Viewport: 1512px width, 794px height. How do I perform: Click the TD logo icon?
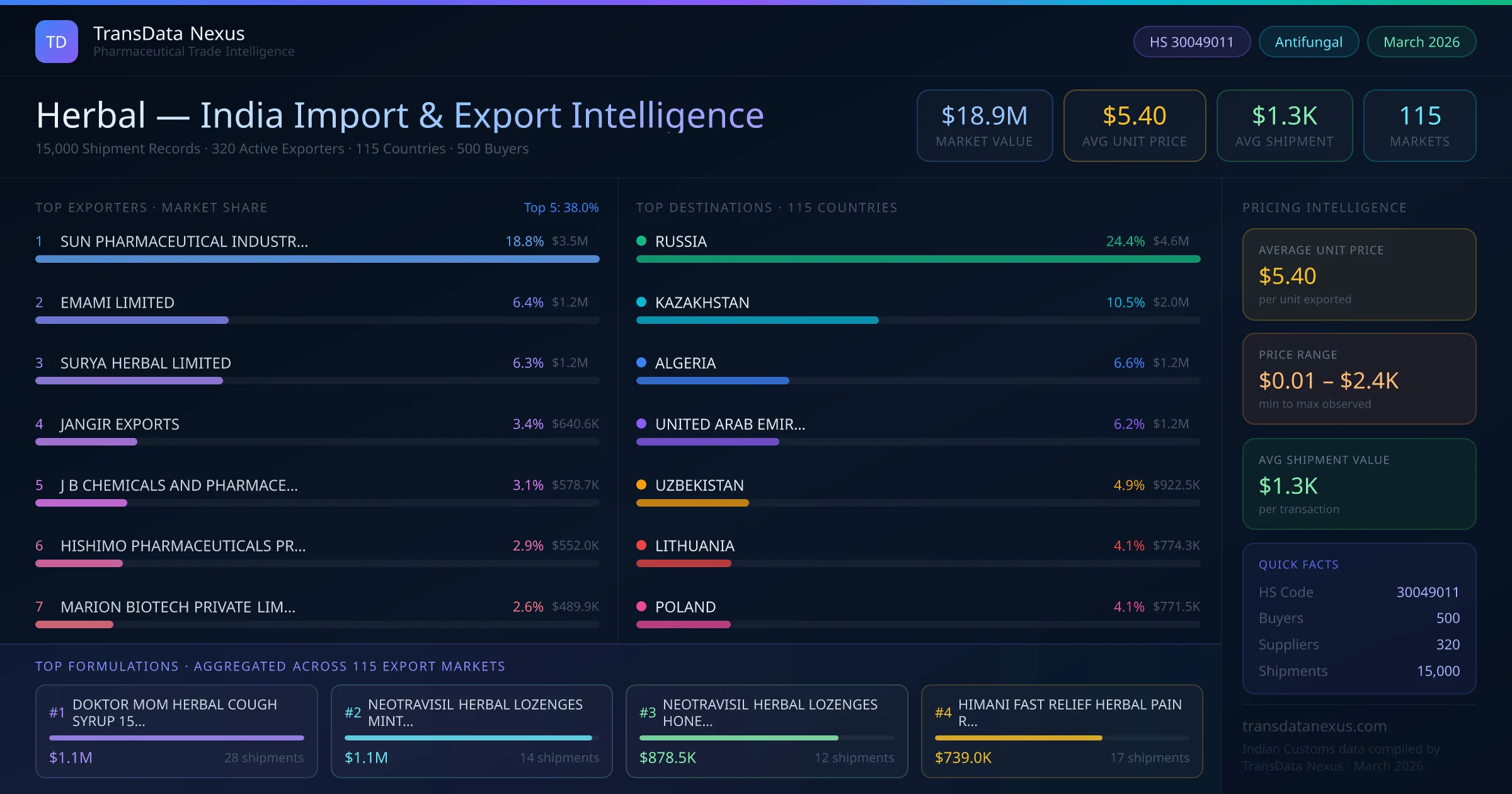point(57,41)
